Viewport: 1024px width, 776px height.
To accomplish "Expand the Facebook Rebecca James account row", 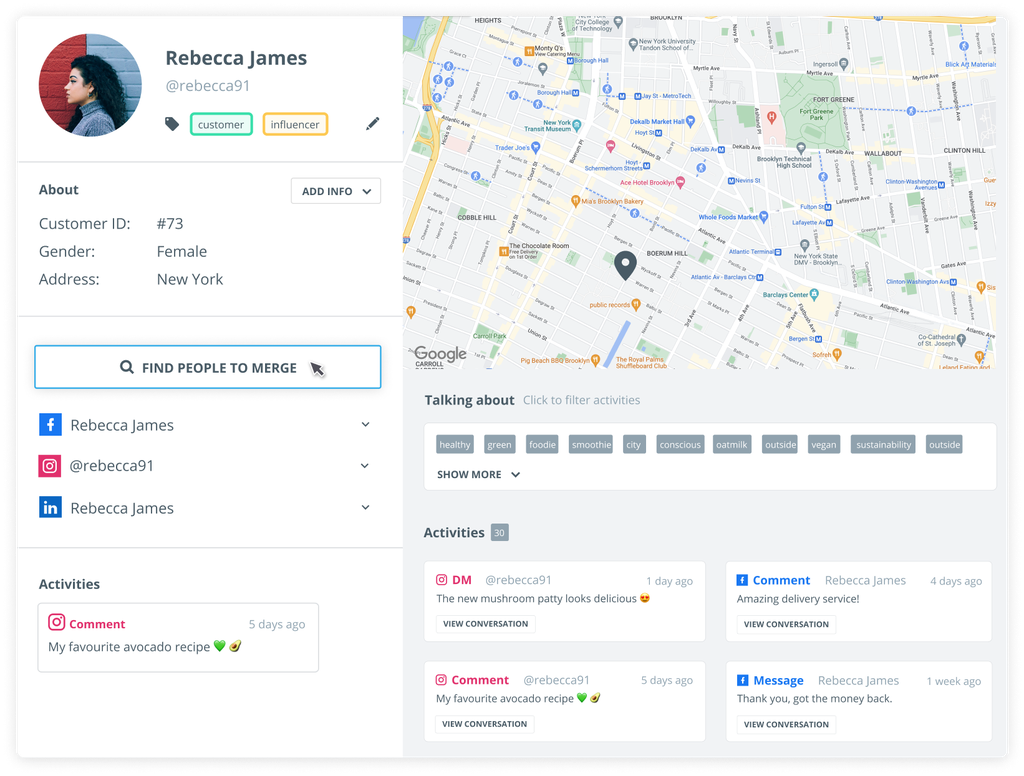I will [x=365, y=425].
